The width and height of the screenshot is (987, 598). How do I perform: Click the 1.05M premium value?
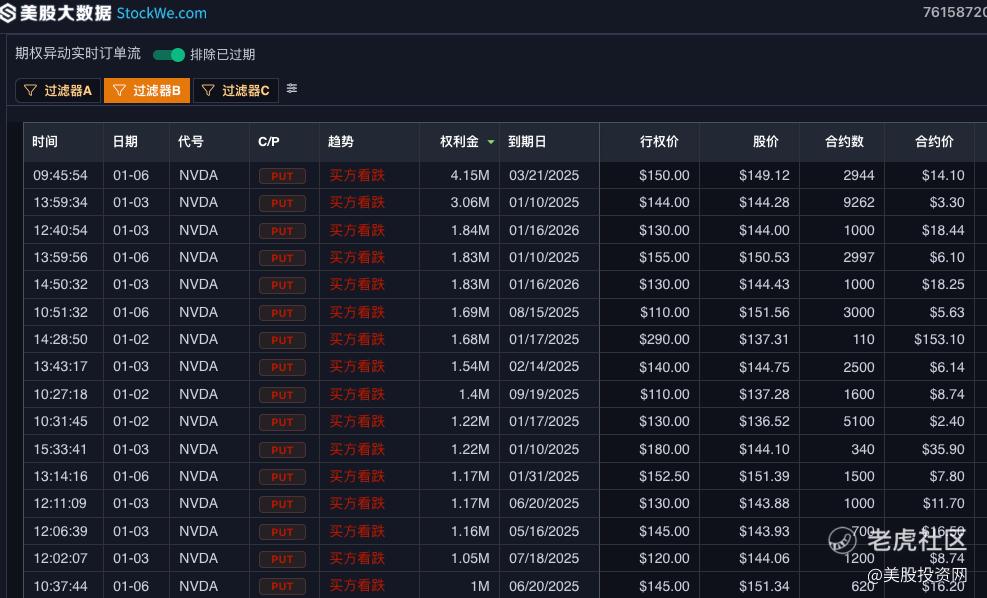coord(470,558)
